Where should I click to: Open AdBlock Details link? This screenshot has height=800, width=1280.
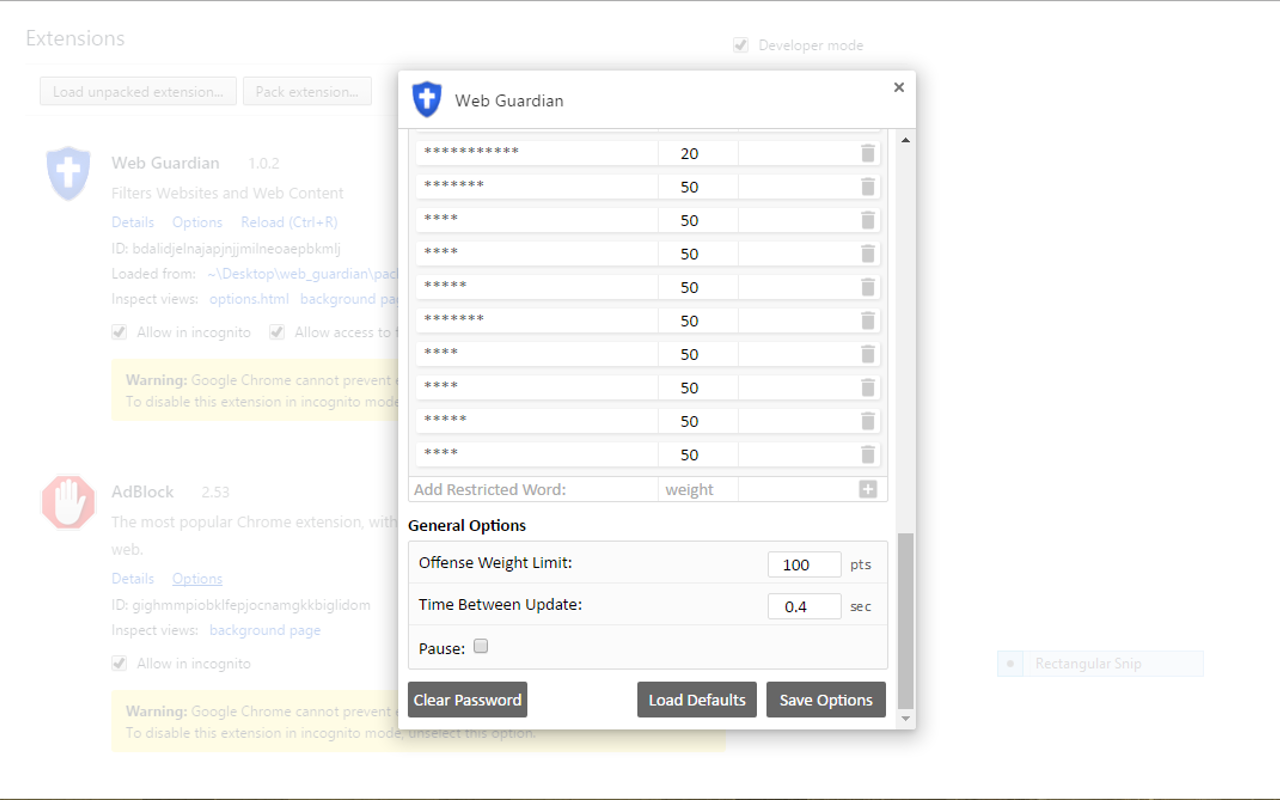[x=133, y=579]
